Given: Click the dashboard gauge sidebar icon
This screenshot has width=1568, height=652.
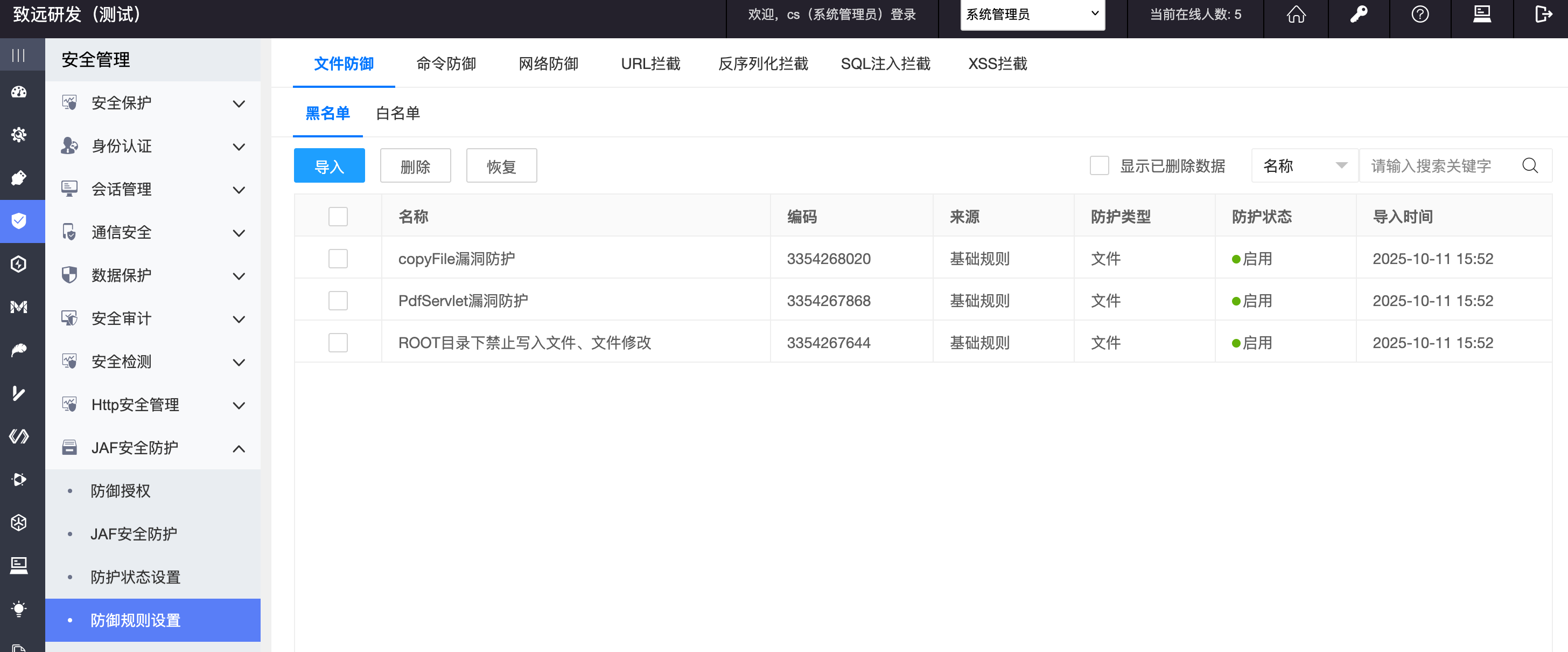Looking at the screenshot, I should (19, 92).
